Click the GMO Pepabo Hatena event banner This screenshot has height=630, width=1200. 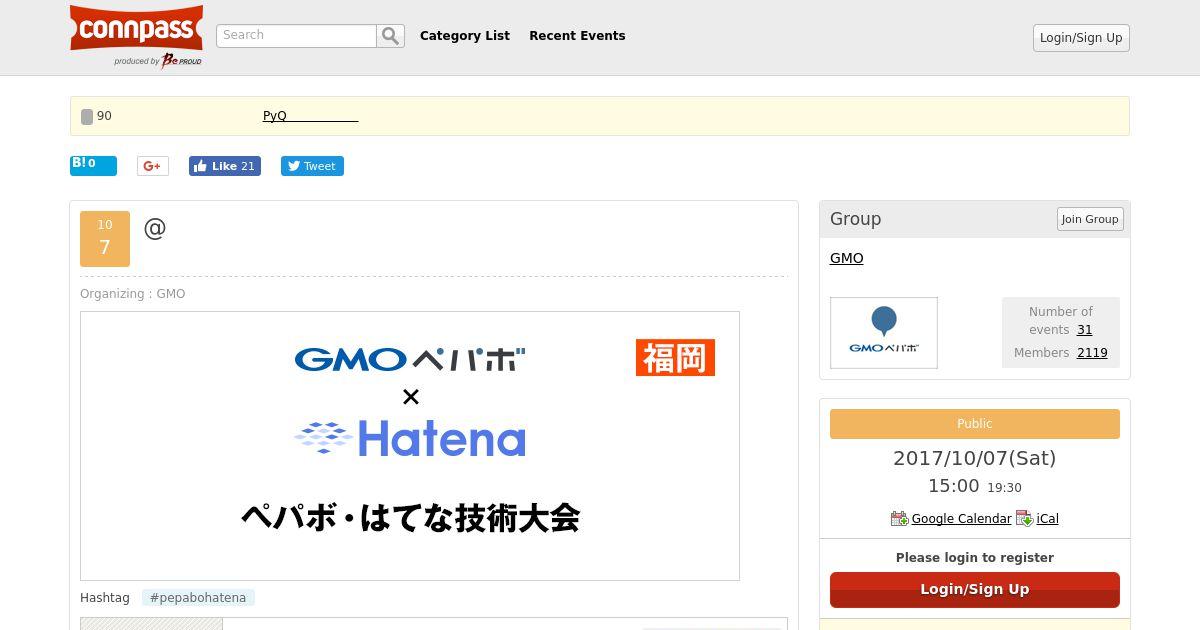pos(410,446)
